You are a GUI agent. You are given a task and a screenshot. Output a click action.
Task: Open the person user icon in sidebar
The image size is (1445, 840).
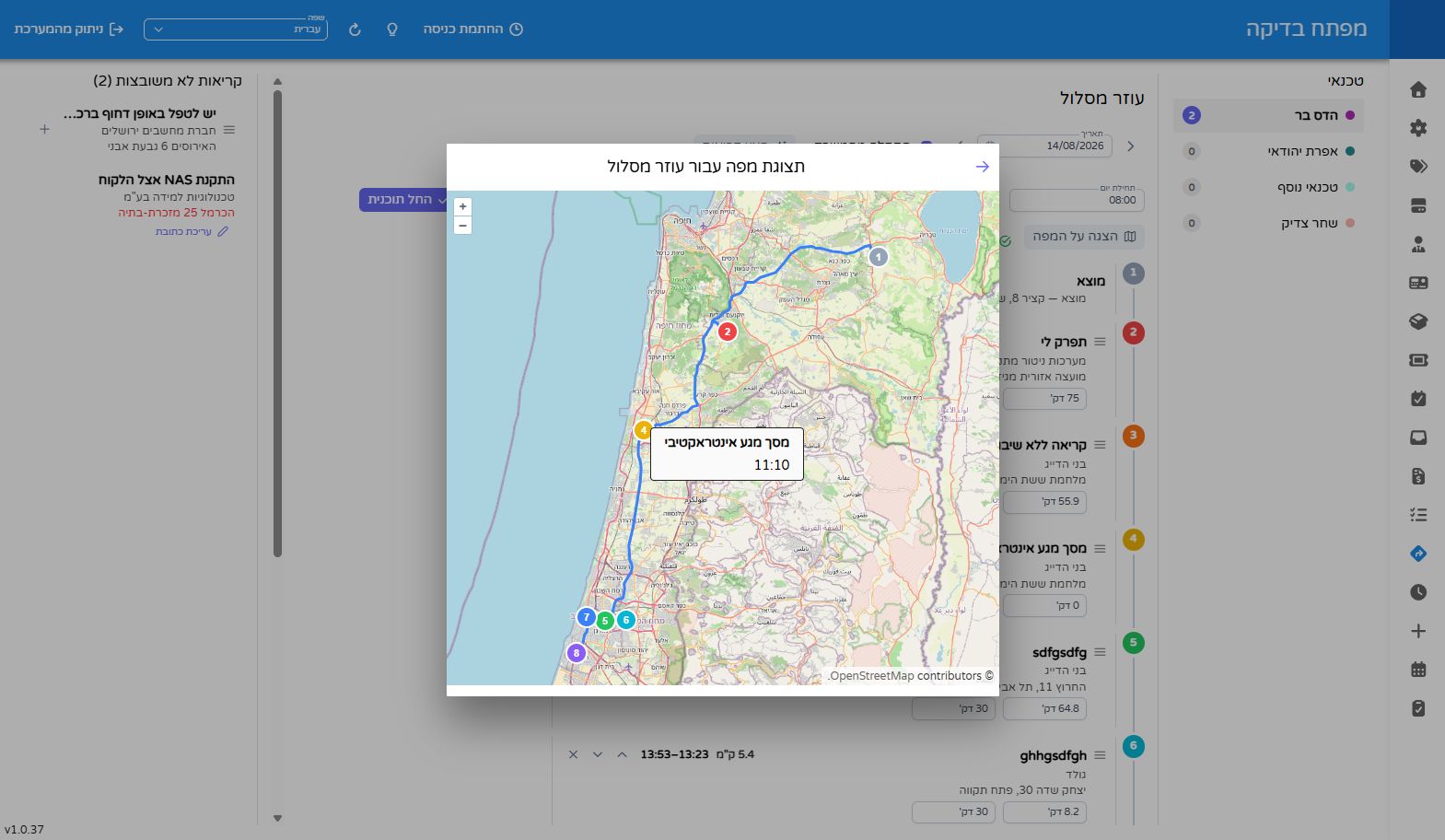point(1418,244)
